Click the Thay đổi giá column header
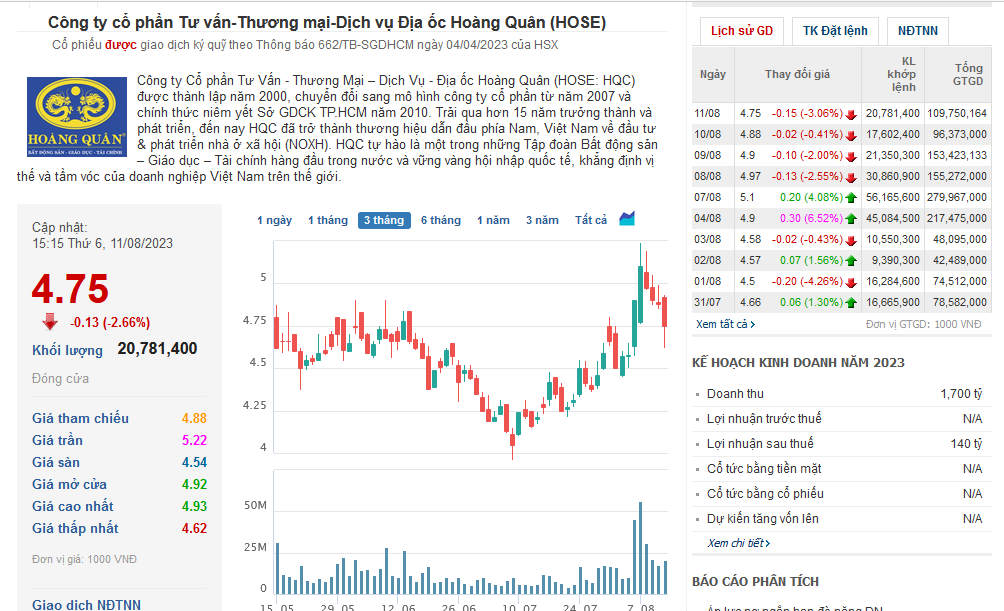 click(797, 74)
